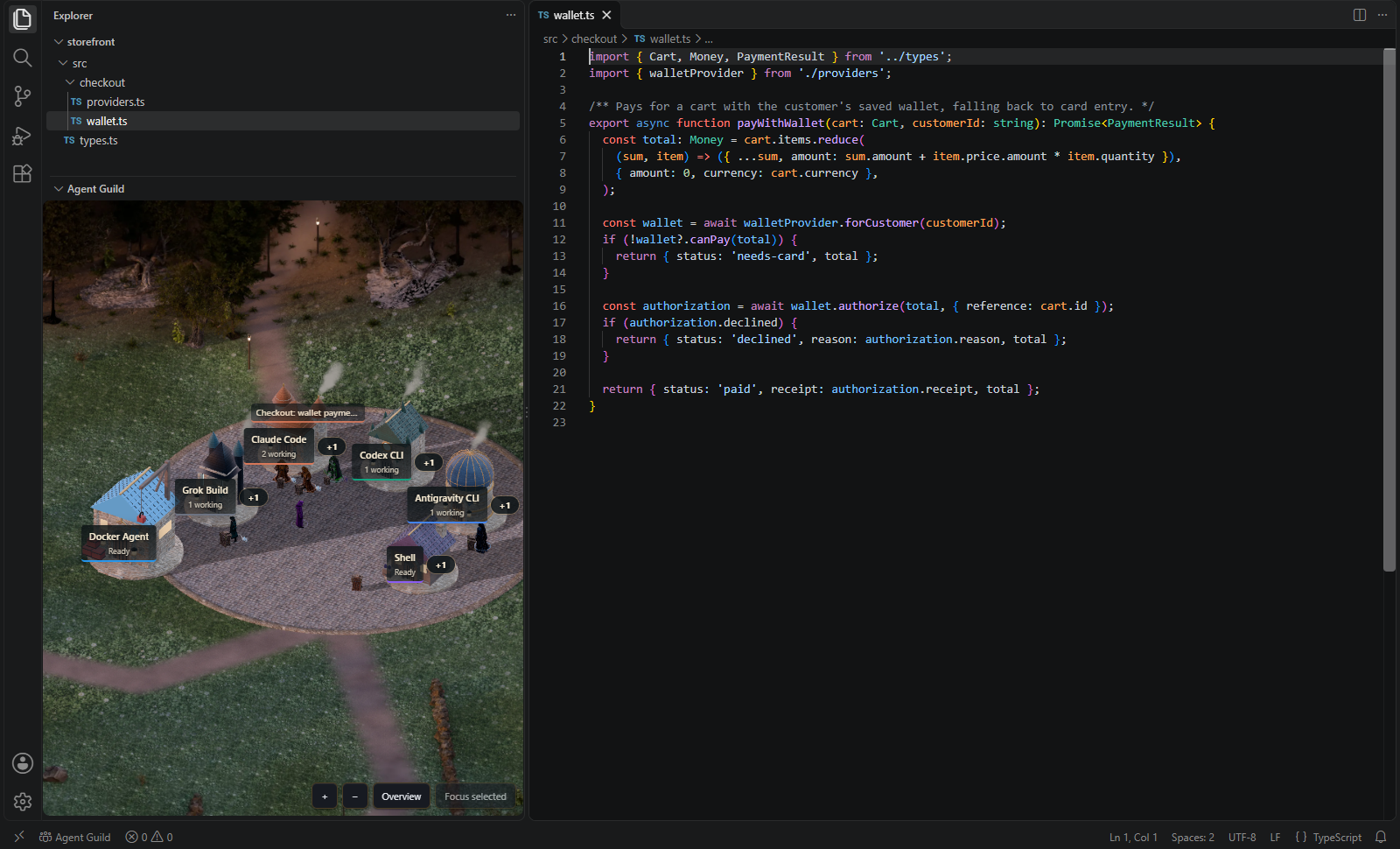
Task: Click the Checkout: wallet payment task label
Action: coord(306,413)
